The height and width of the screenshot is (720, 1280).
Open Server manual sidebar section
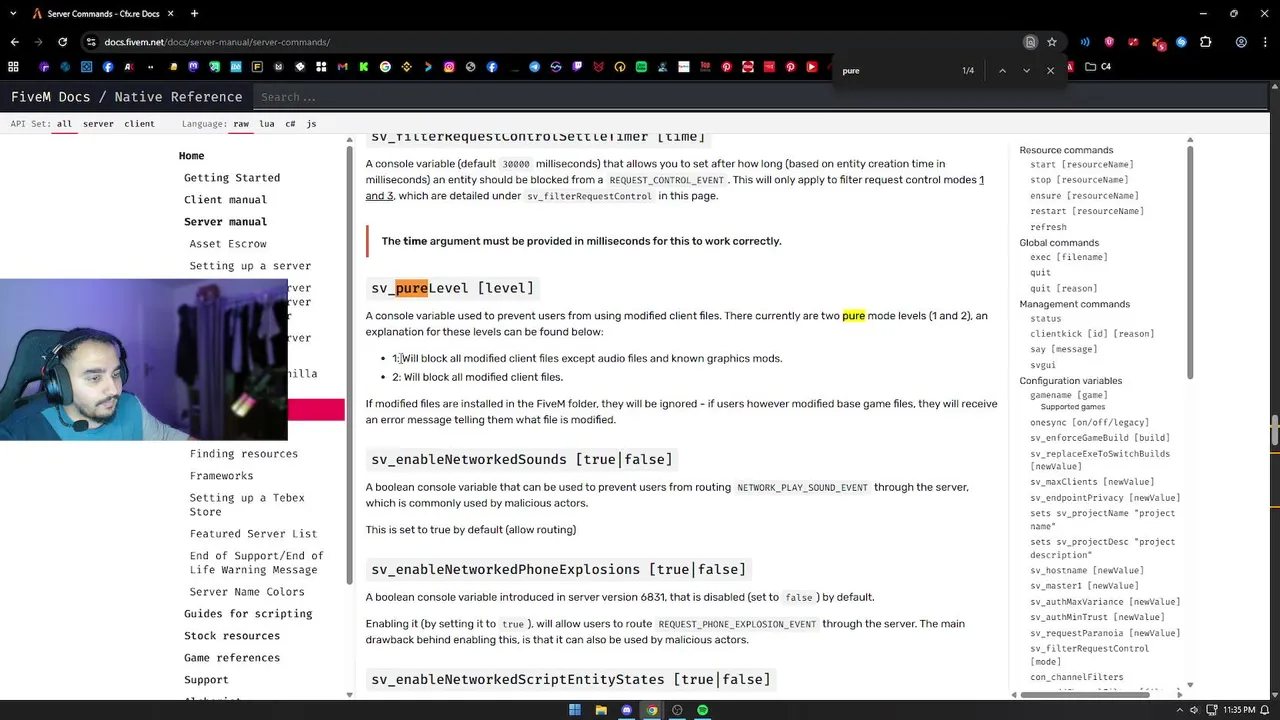(x=225, y=222)
